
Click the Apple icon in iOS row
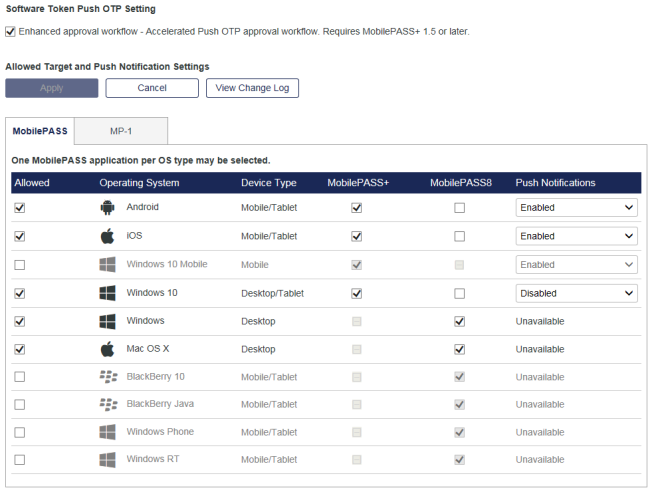tap(107, 236)
